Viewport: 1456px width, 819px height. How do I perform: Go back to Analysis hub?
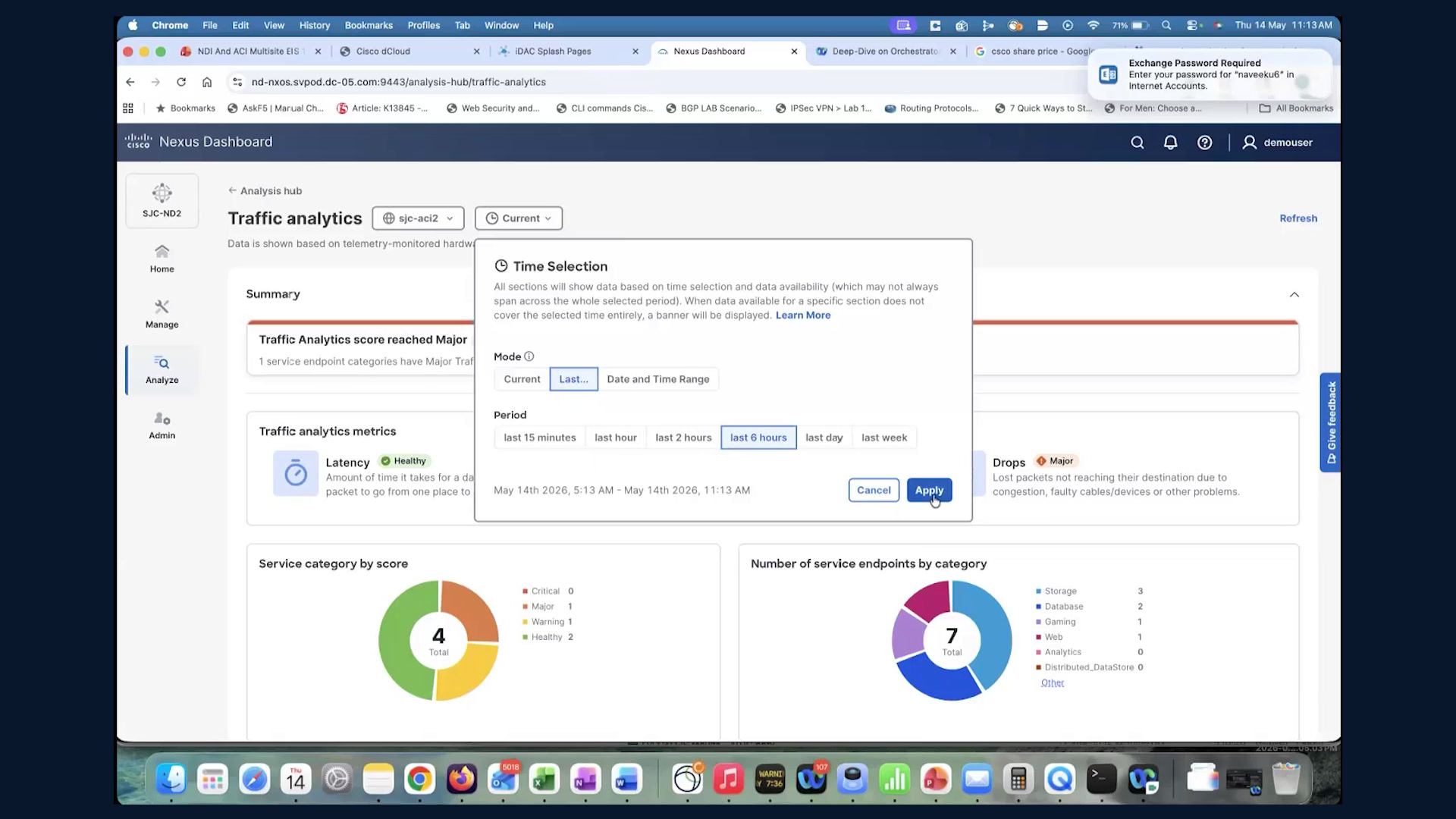point(265,191)
